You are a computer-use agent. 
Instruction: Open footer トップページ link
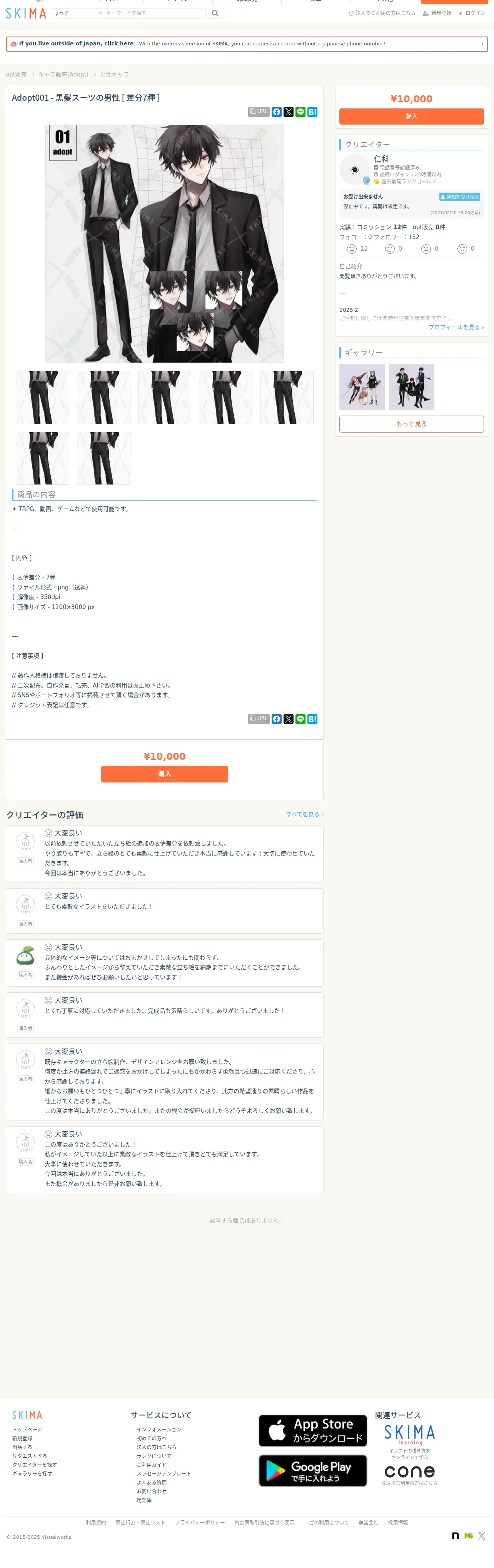click(27, 1429)
